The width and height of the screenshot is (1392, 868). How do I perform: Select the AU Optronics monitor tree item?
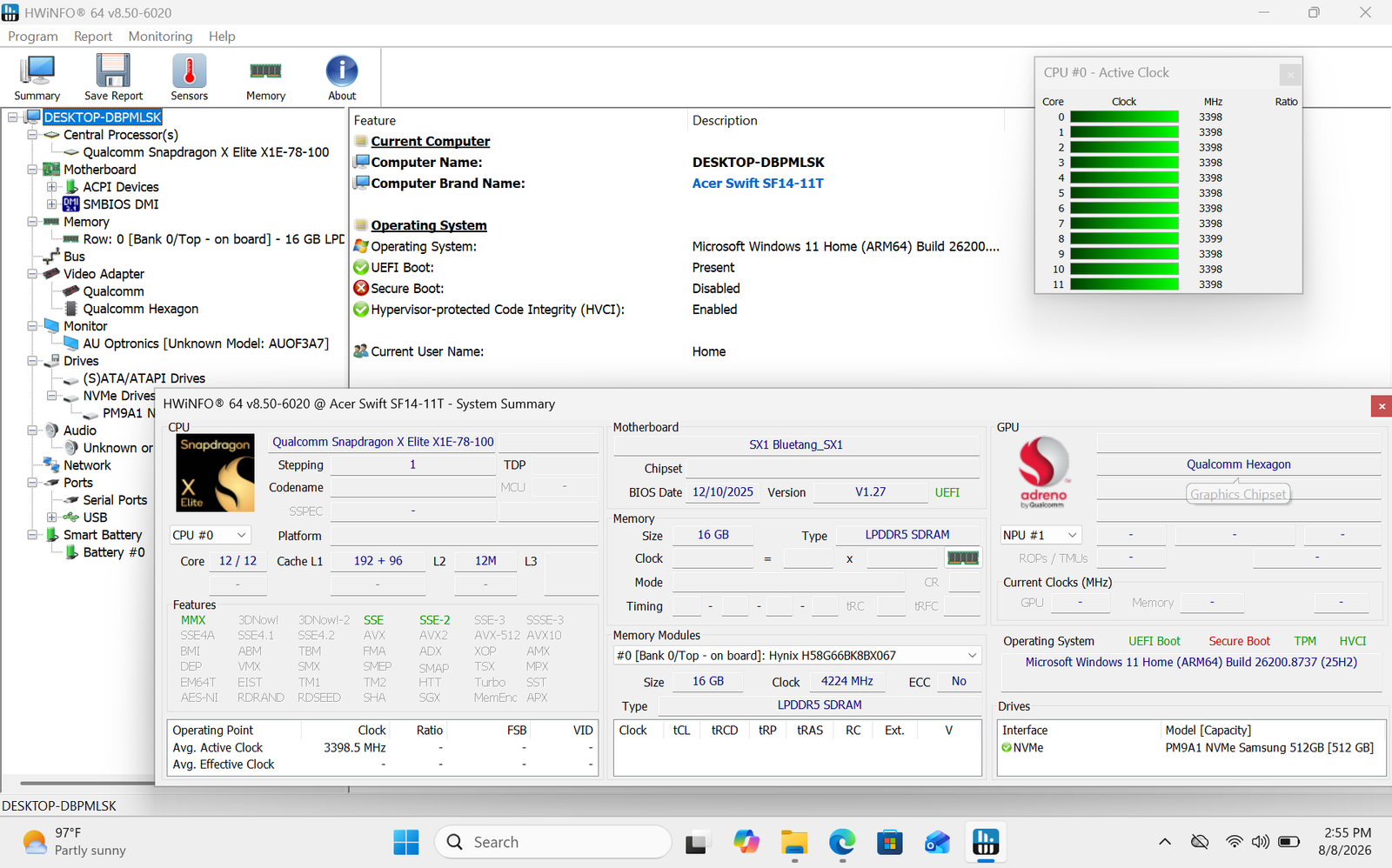coord(206,344)
